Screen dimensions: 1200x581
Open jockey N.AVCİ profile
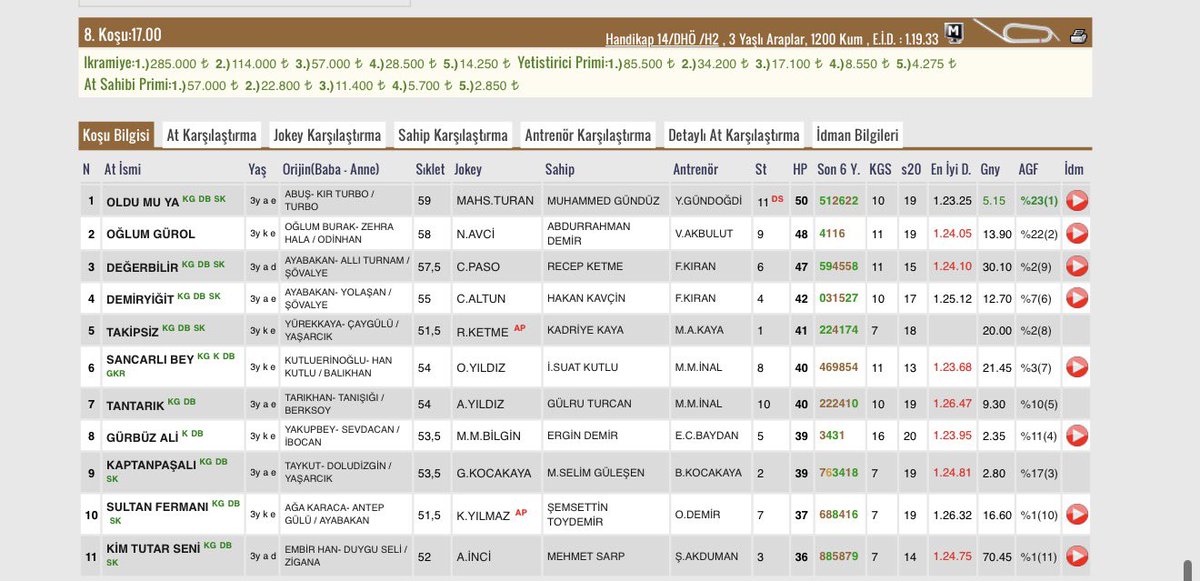(476, 234)
